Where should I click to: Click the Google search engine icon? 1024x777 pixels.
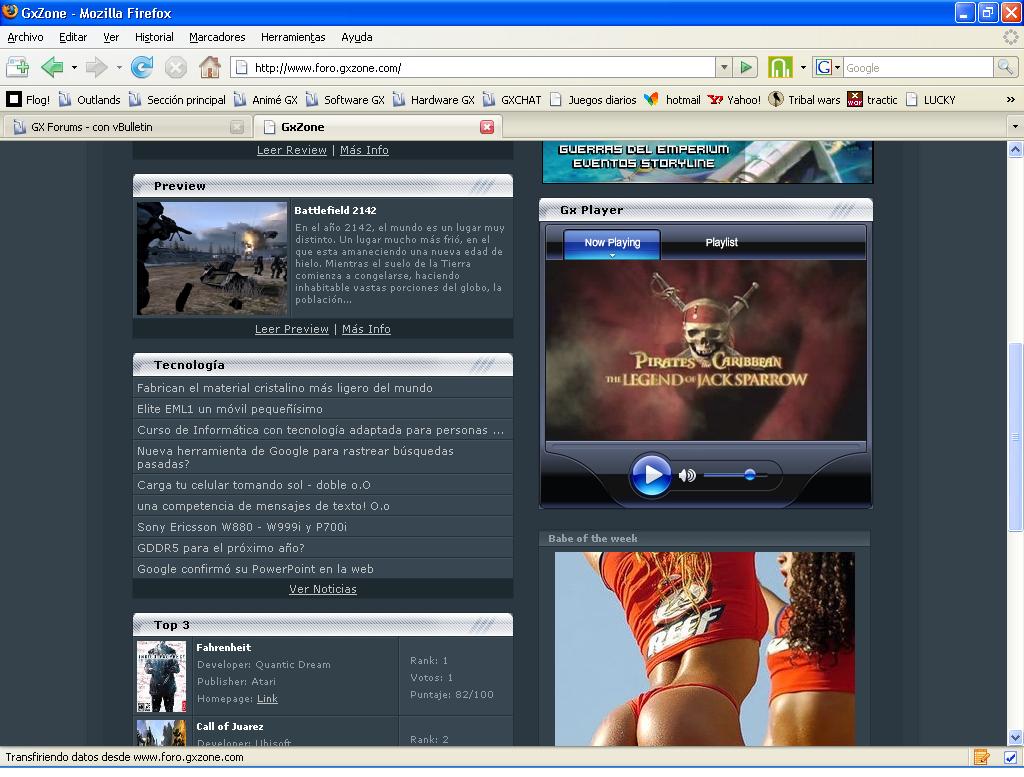pyautogui.click(x=824, y=67)
